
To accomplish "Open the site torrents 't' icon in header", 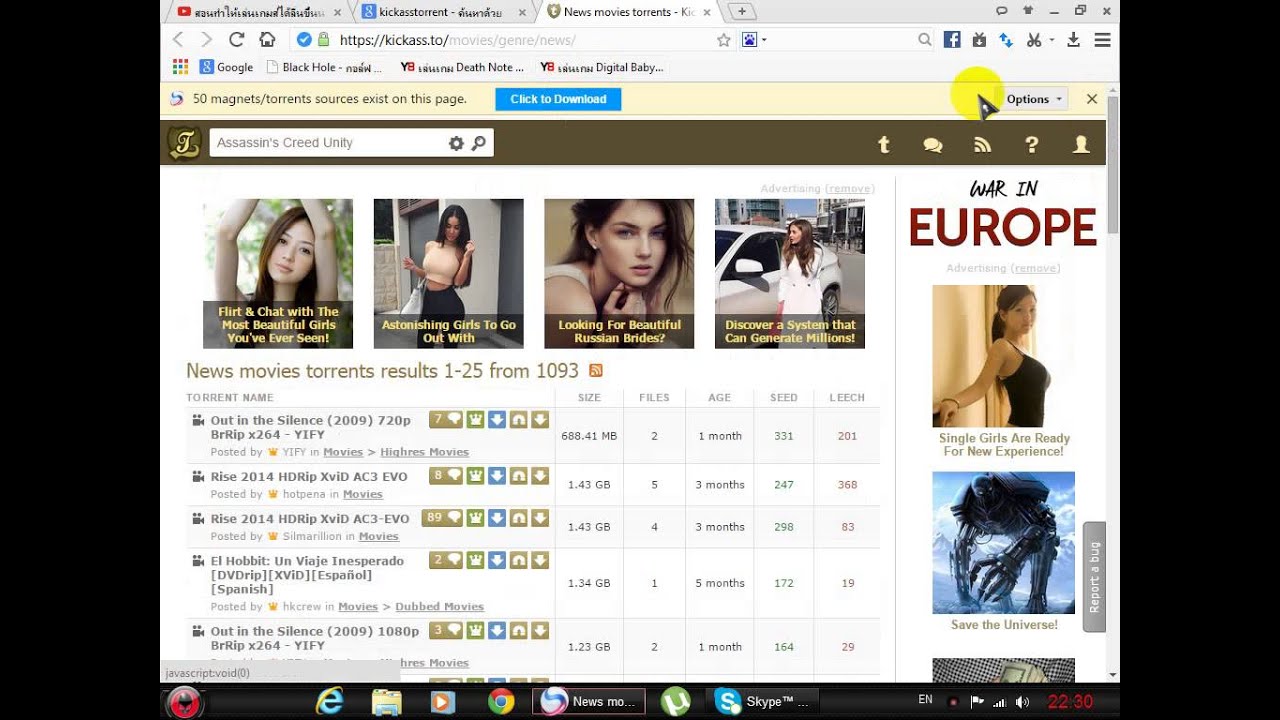I will 884,145.
